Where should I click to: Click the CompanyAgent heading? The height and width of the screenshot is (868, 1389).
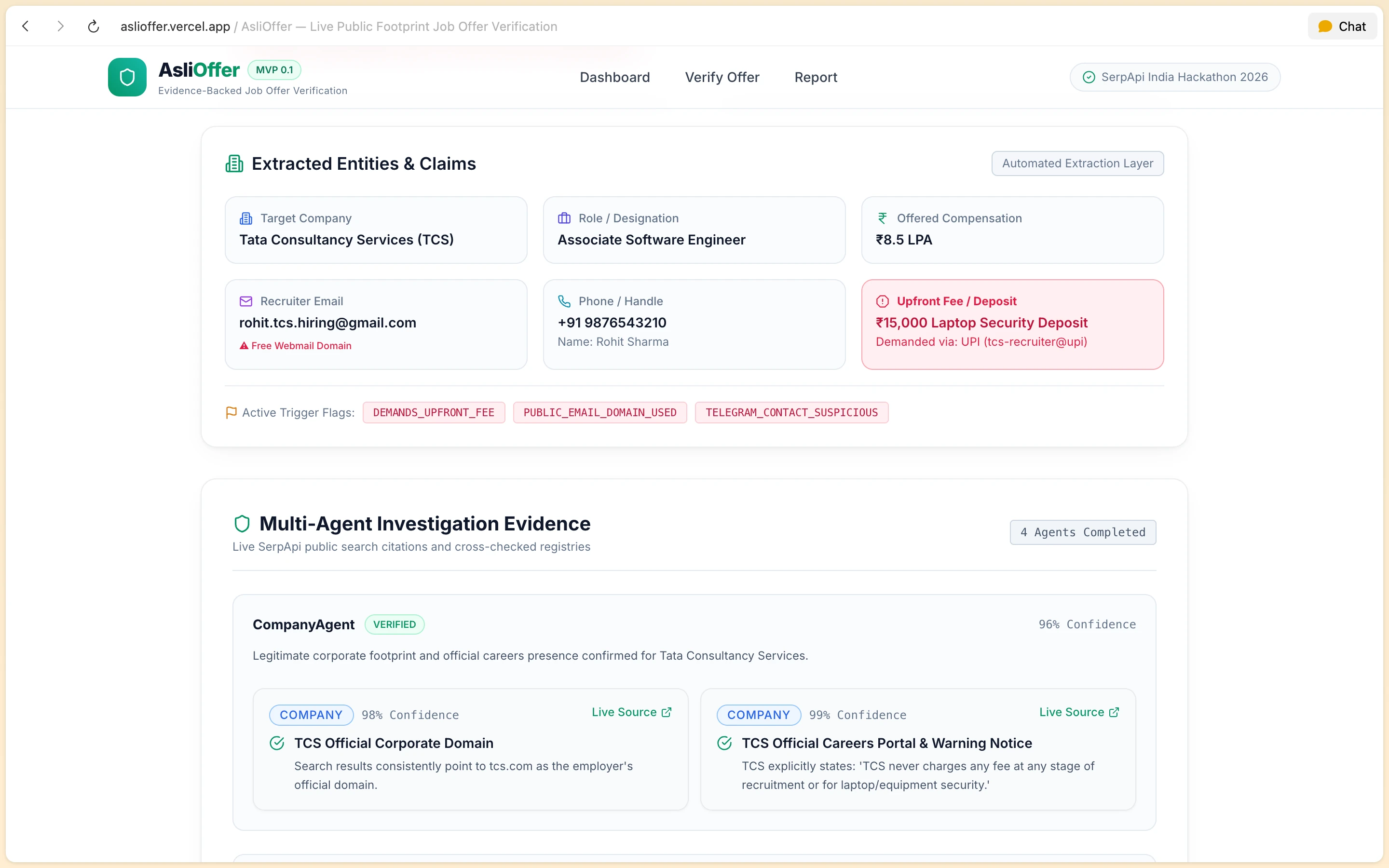pyautogui.click(x=304, y=624)
